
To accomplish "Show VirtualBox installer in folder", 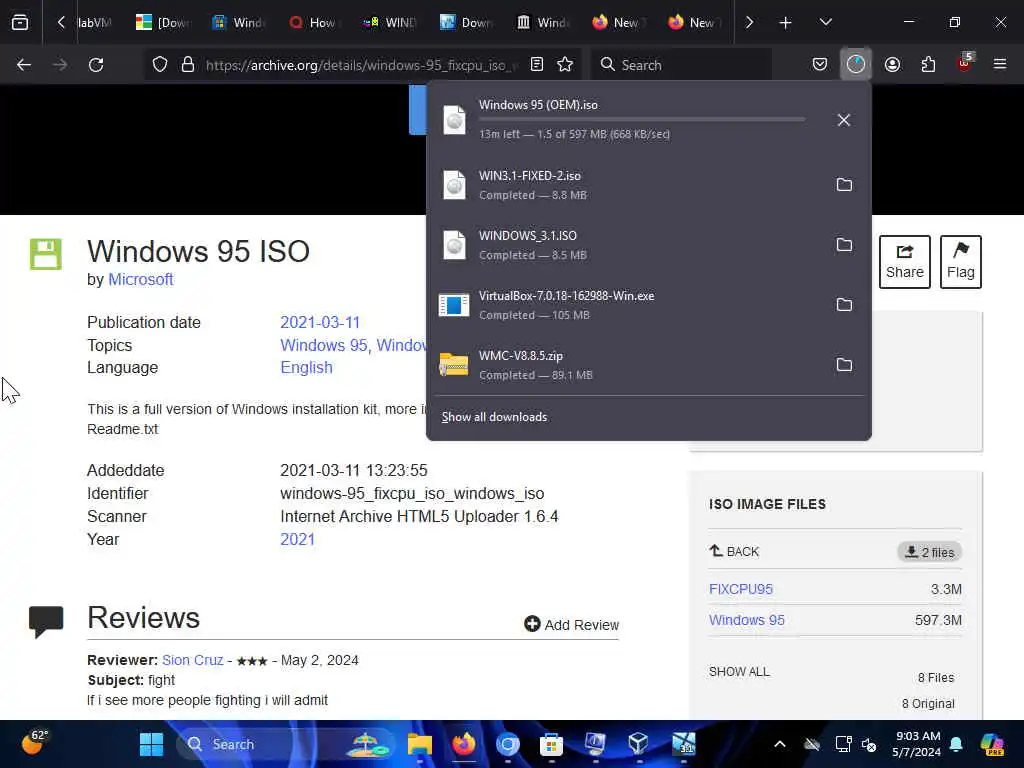I will click(x=844, y=305).
